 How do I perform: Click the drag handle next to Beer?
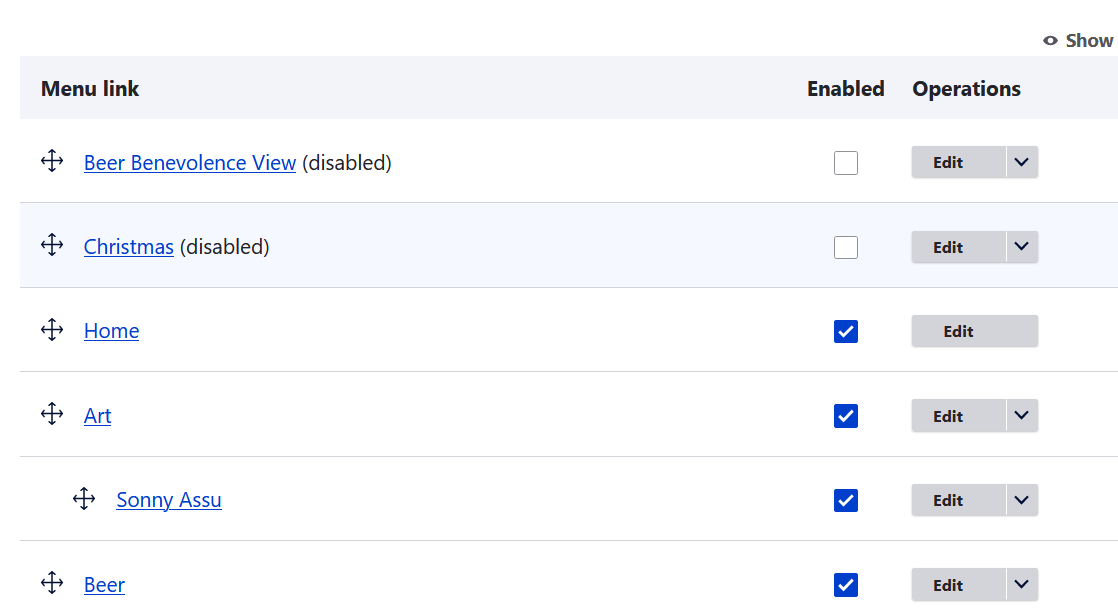52,583
